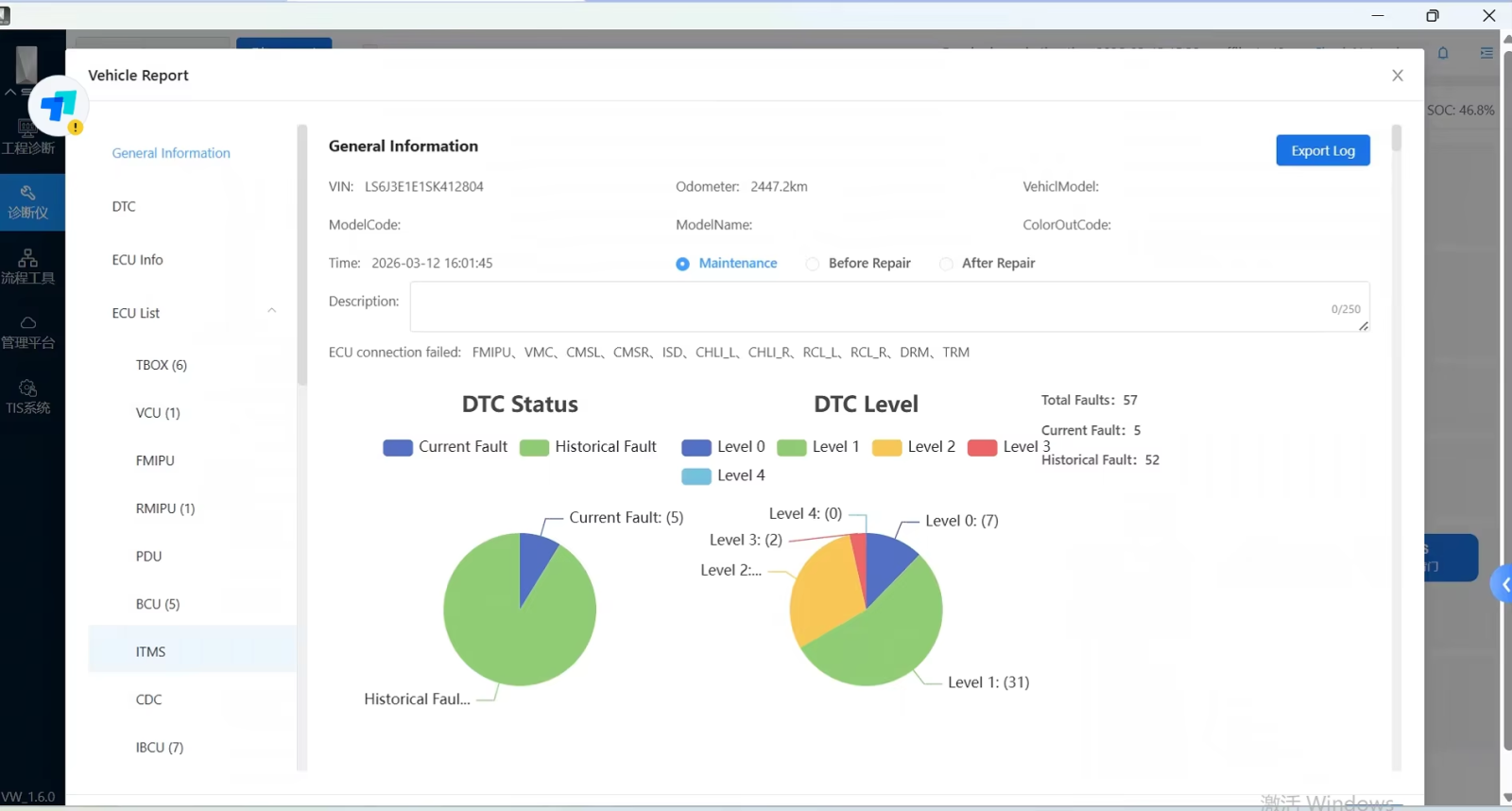
Task: Toggle Level 2 legend in DTC Level
Action: 914,447
